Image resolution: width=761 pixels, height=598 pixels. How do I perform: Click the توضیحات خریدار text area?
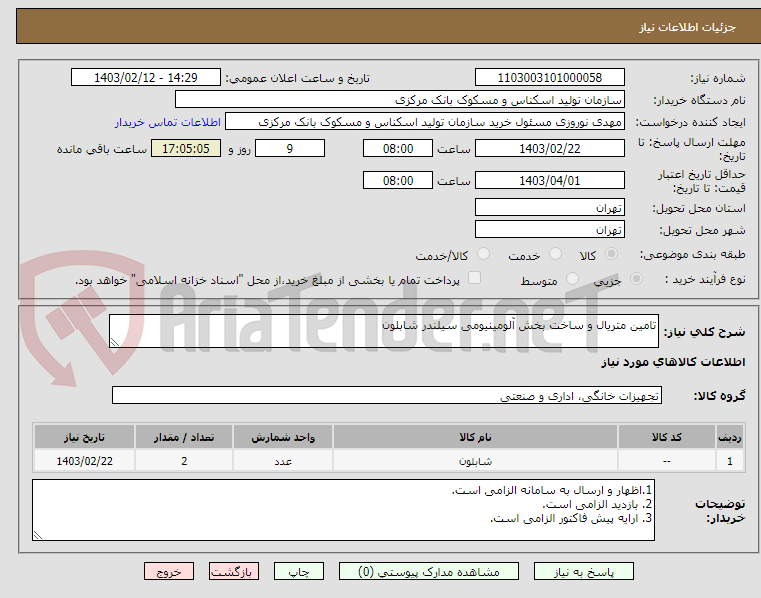(343, 510)
